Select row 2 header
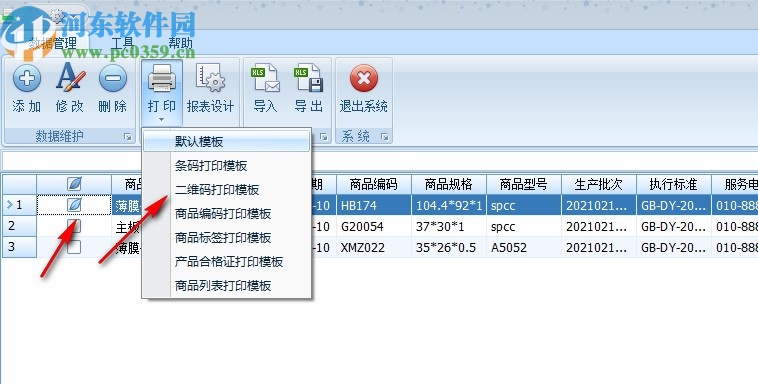Viewport: 758px width, 384px height. [x=19, y=226]
